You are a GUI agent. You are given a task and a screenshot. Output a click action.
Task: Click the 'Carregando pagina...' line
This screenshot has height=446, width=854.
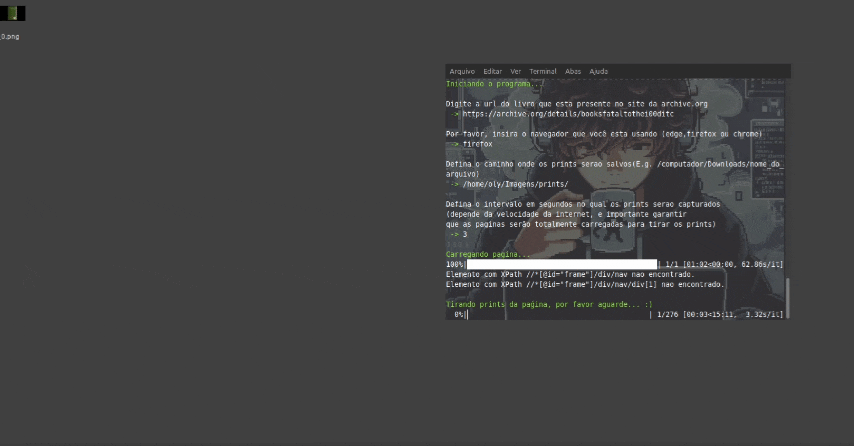pos(487,255)
